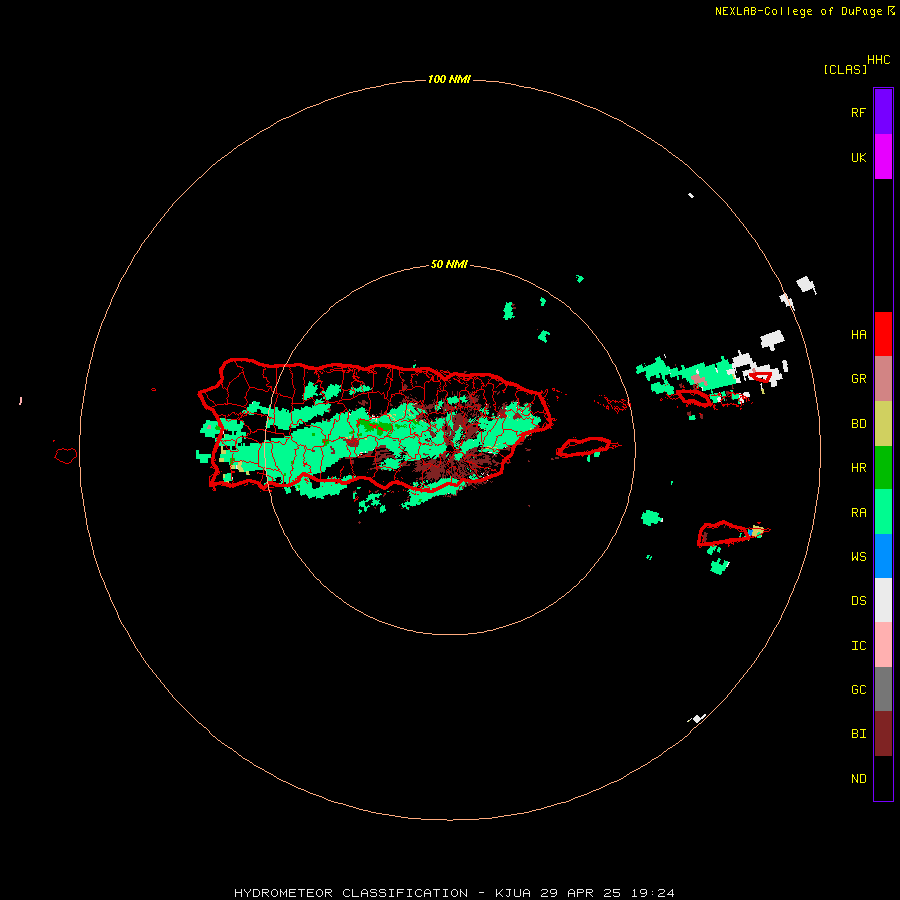Image resolution: width=900 pixels, height=900 pixels.
Task: Click the DS white legend swatch
Action: (883, 600)
